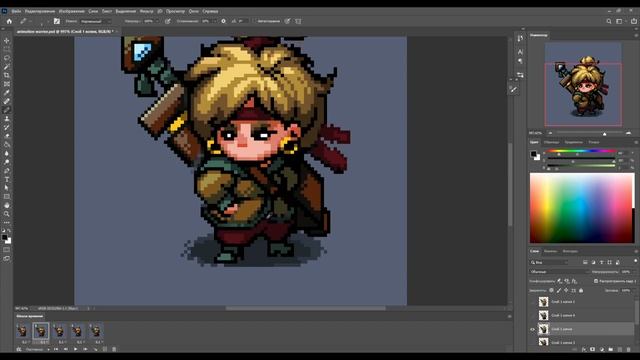Close the open document tab

click(117, 31)
